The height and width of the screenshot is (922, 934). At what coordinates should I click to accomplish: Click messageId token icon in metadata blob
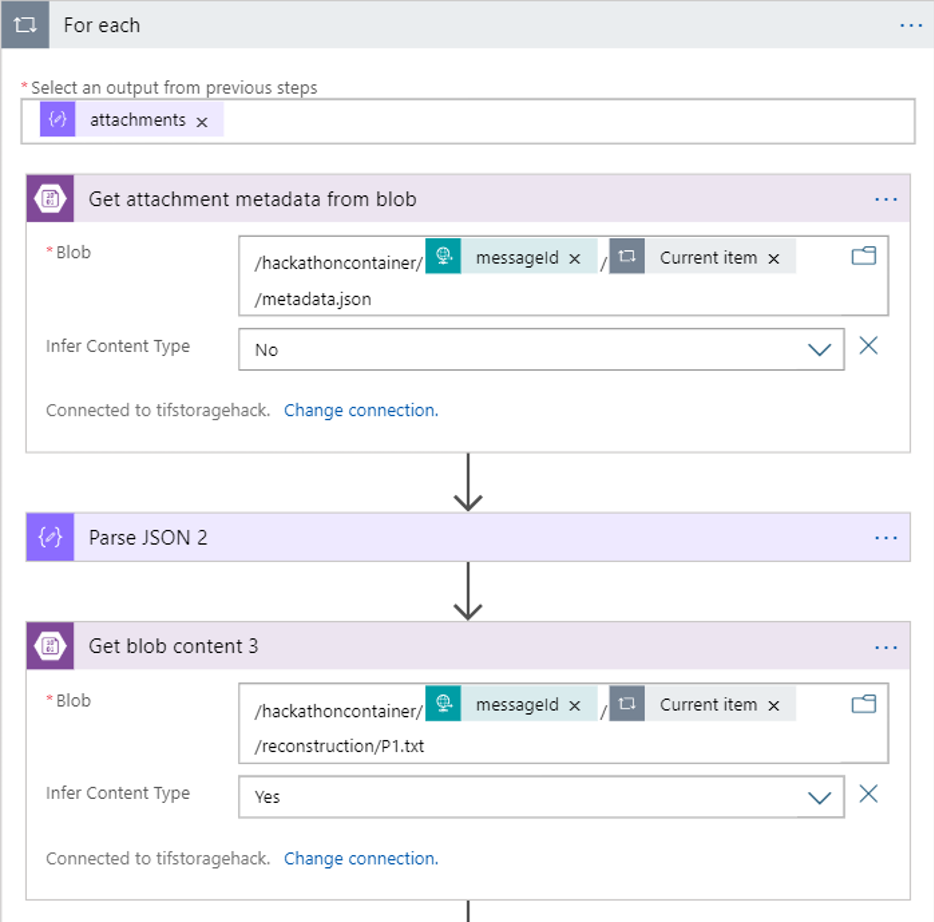[443, 256]
